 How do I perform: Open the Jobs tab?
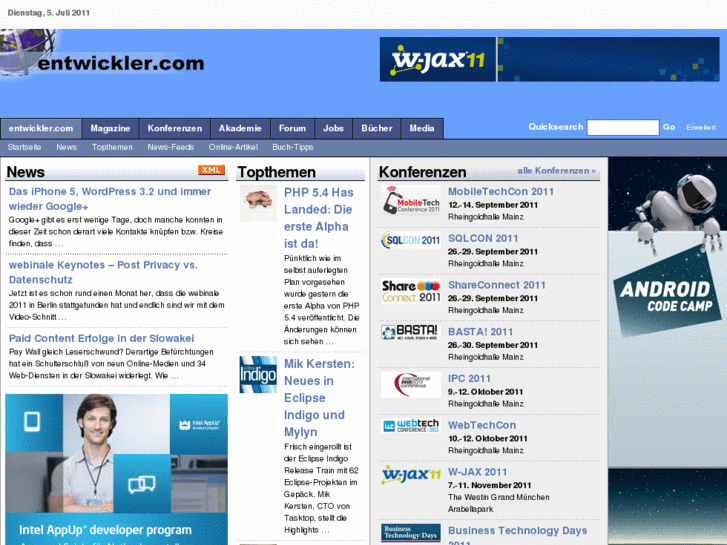333,128
